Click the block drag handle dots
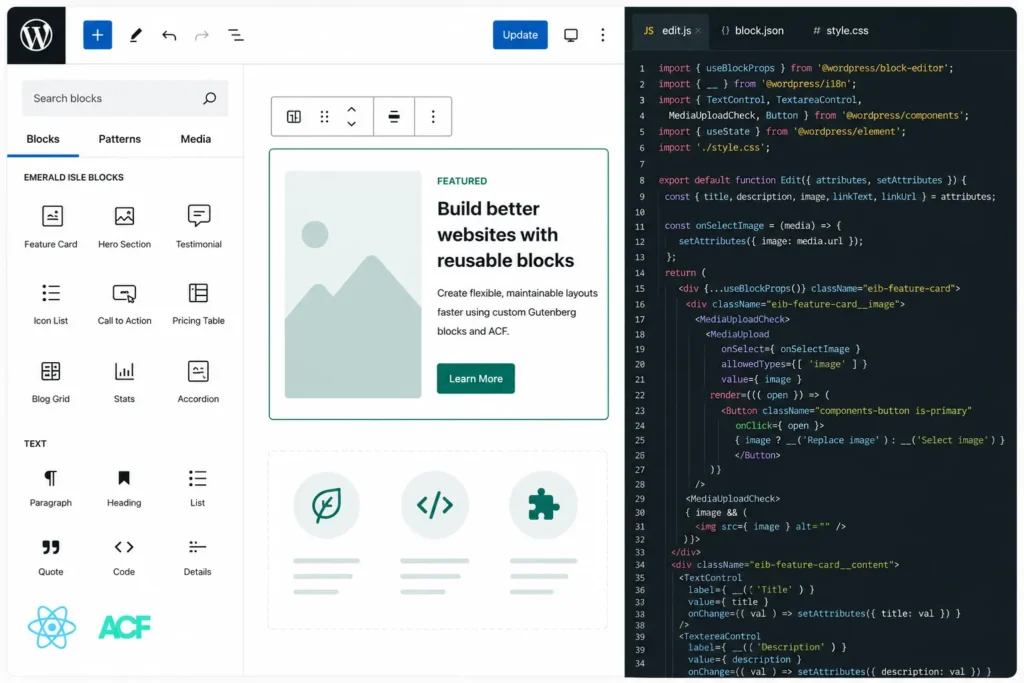The width and height of the screenshot is (1024, 683). pos(324,116)
